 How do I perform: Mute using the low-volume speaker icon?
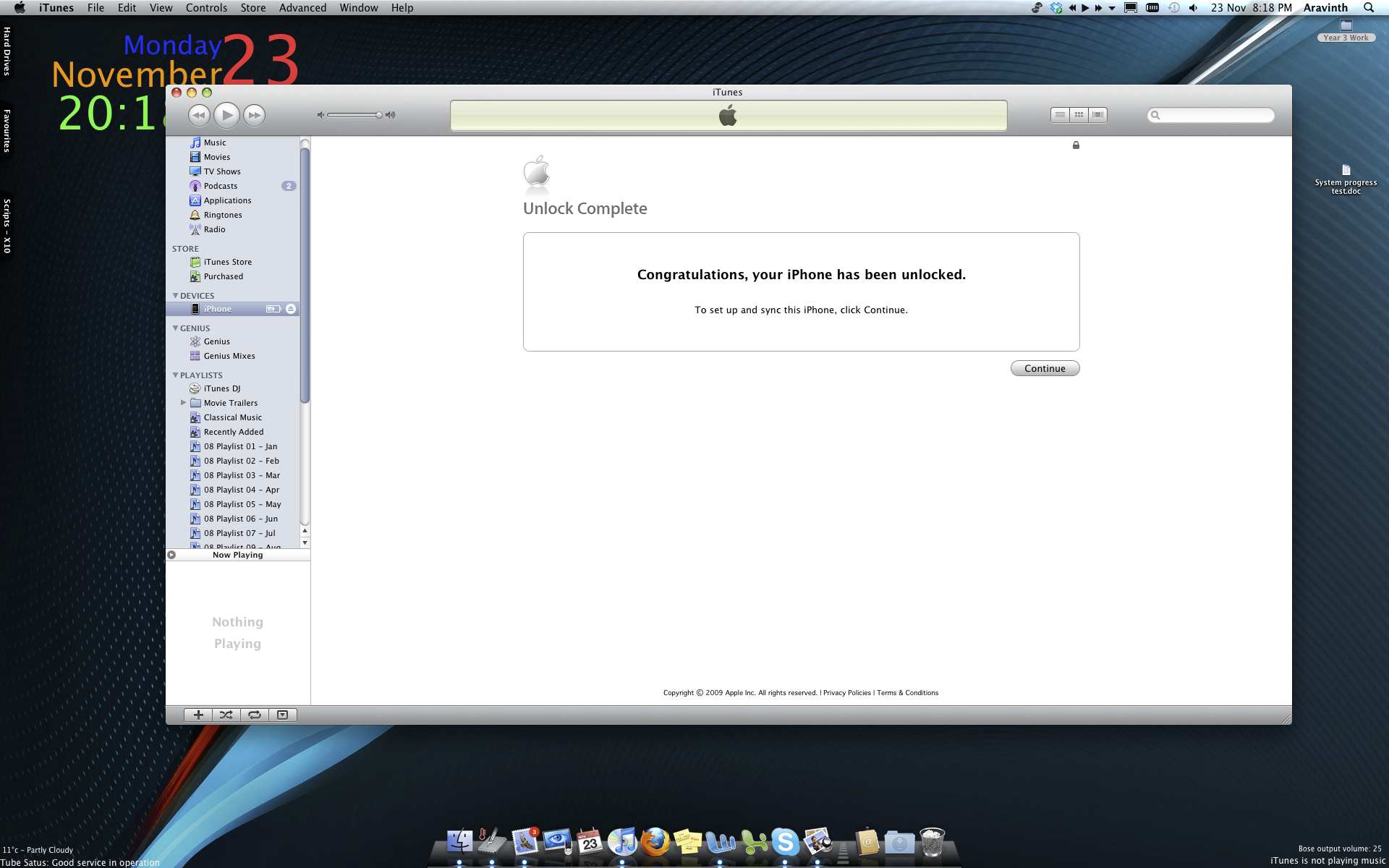tap(320, 115)
